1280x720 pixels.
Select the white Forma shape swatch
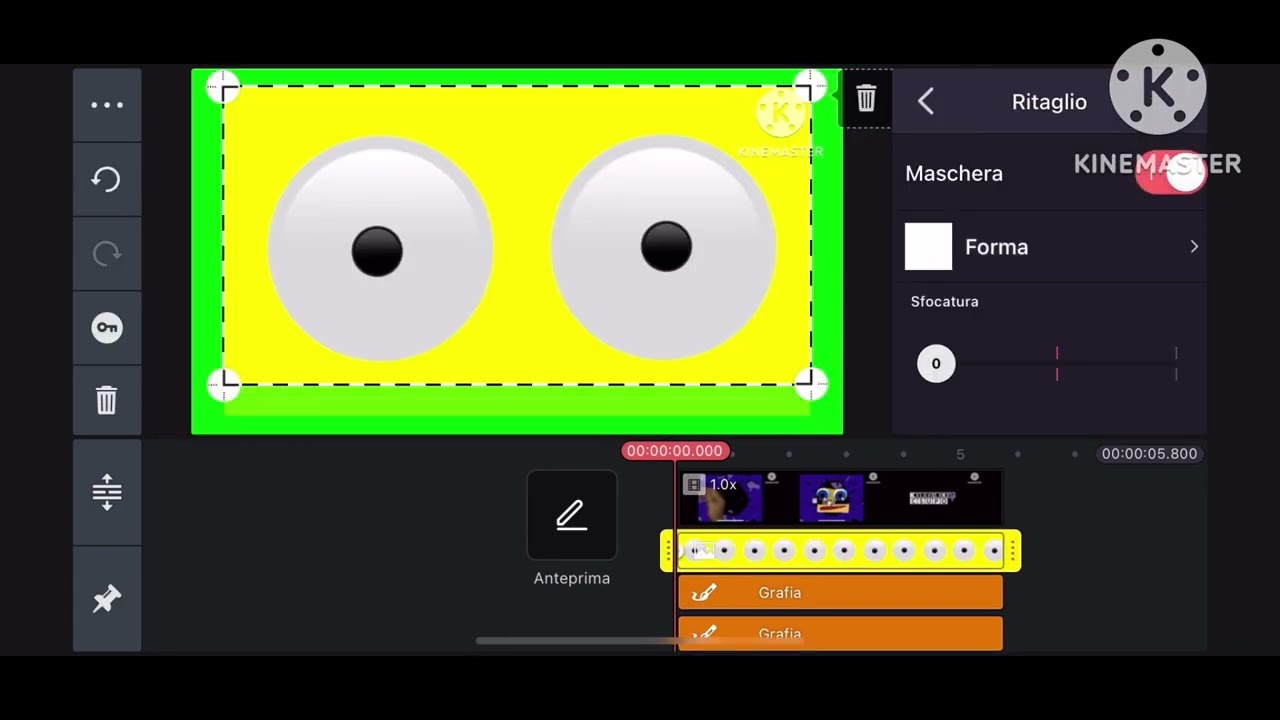click(928, 247)
